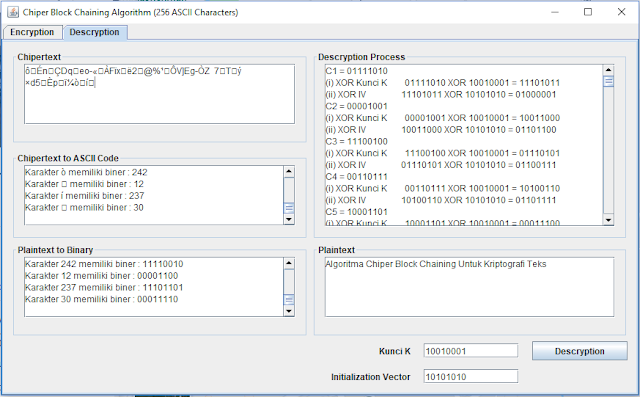Click the line 'C2 = 00001001'
Viewport: 640px width, 397px height.
point(356,106)
